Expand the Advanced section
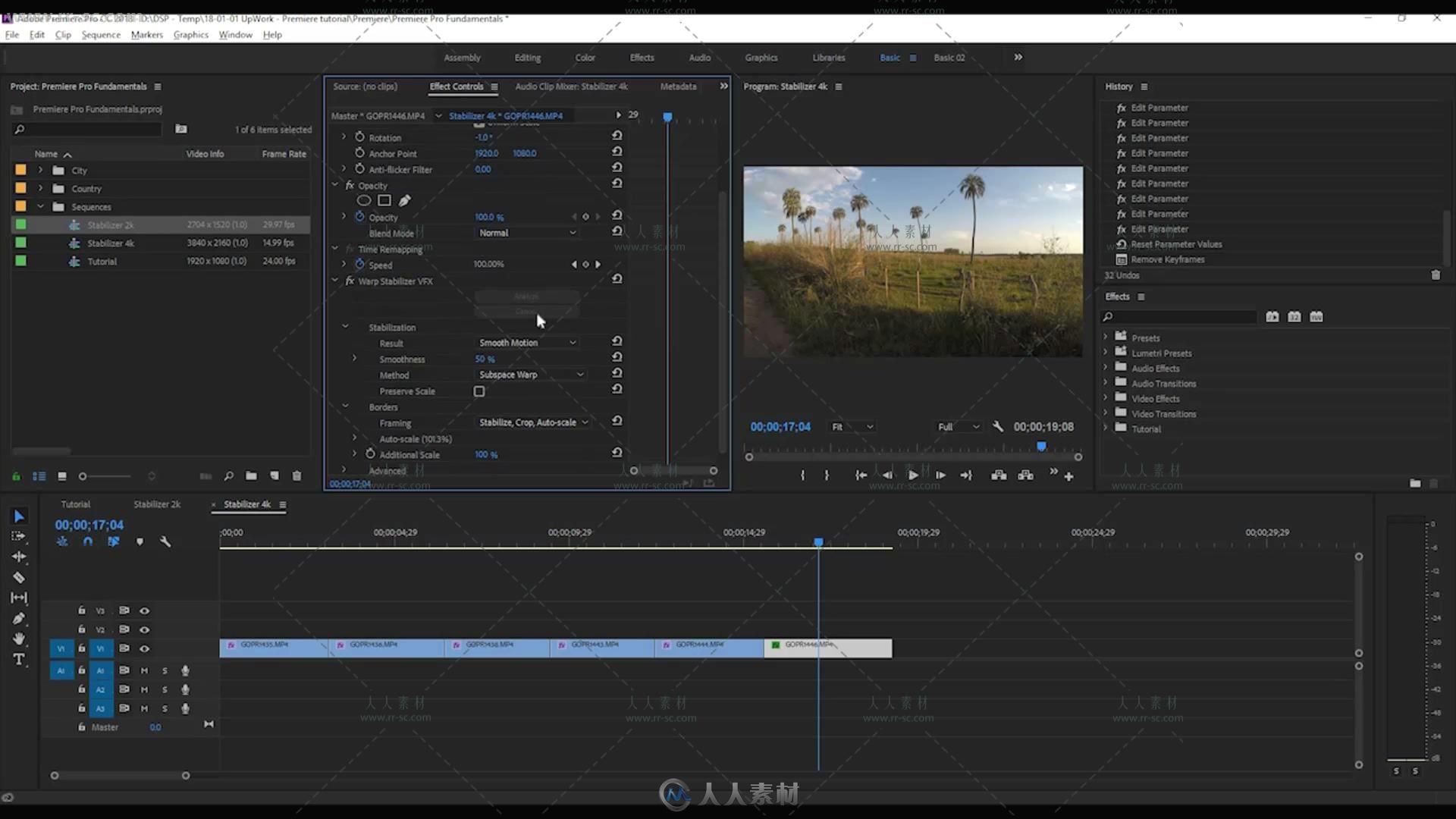This screenshot has width=1456, height=819. (344, 470)
